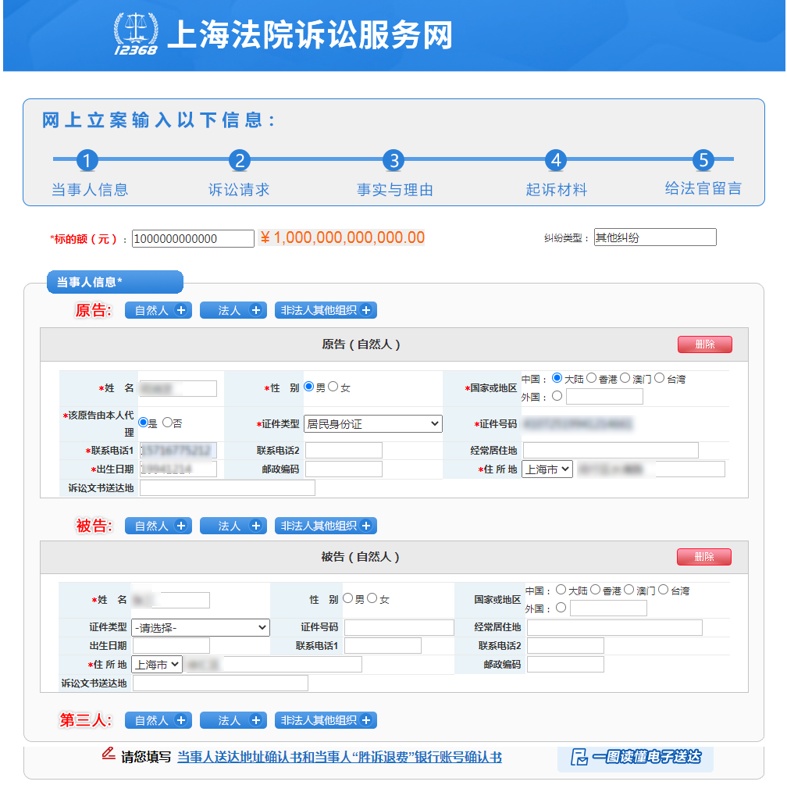Click the 12368 court logo icon

136,35
